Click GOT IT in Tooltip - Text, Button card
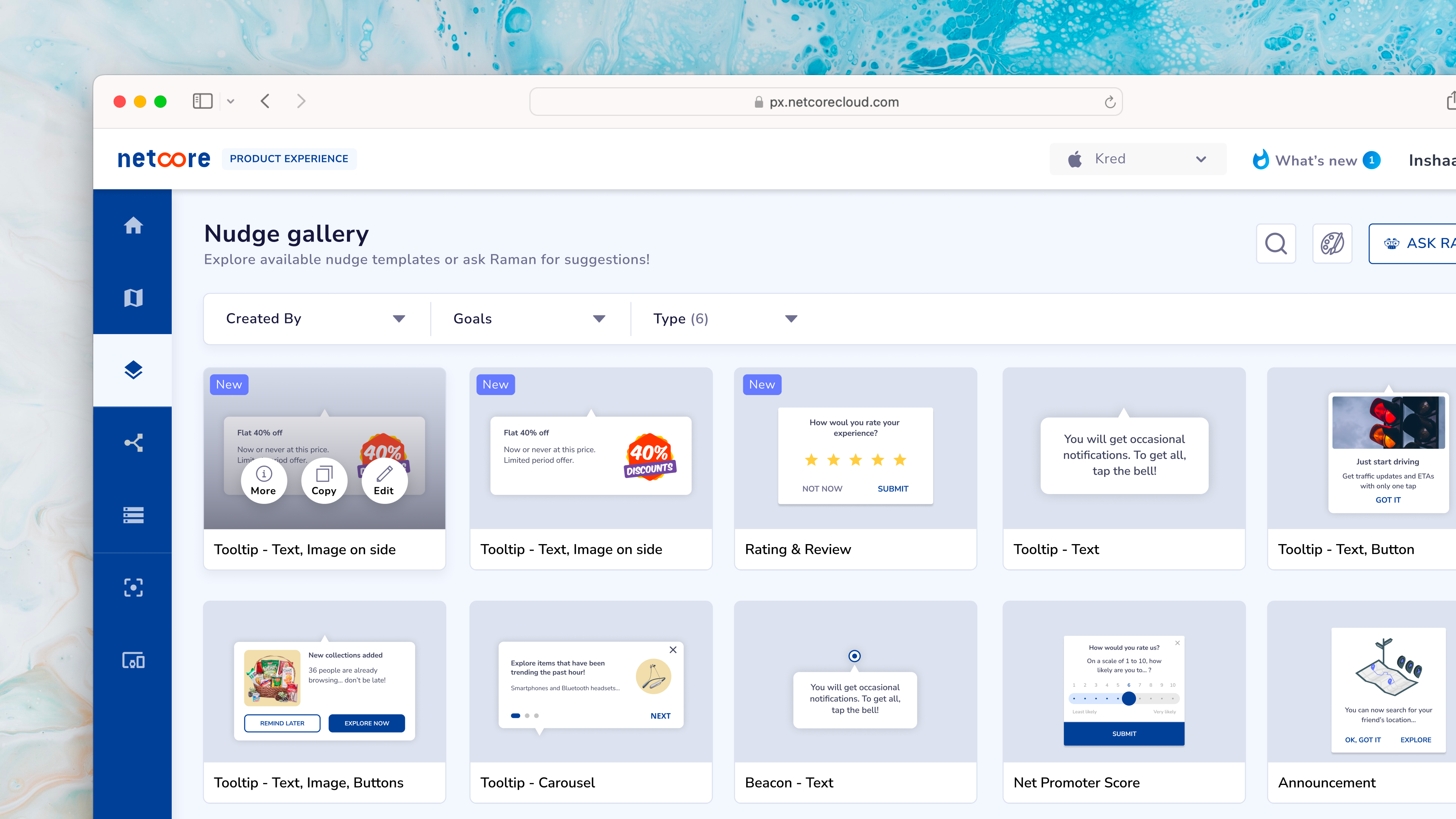The width and height of the screenshot is (1456, 819). pyautogui.click(x=1388, y=500)
